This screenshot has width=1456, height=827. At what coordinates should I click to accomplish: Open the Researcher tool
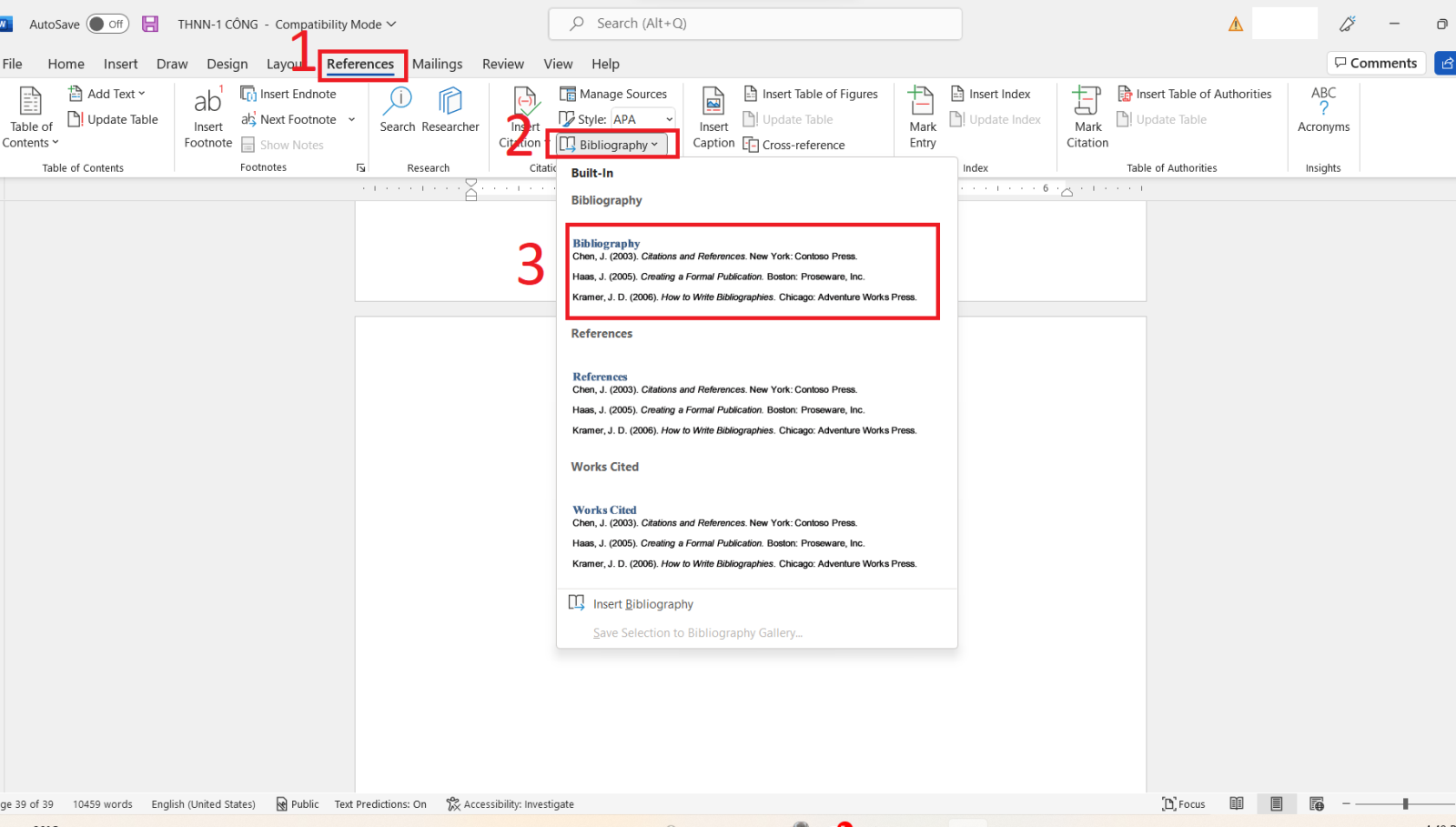450,102
